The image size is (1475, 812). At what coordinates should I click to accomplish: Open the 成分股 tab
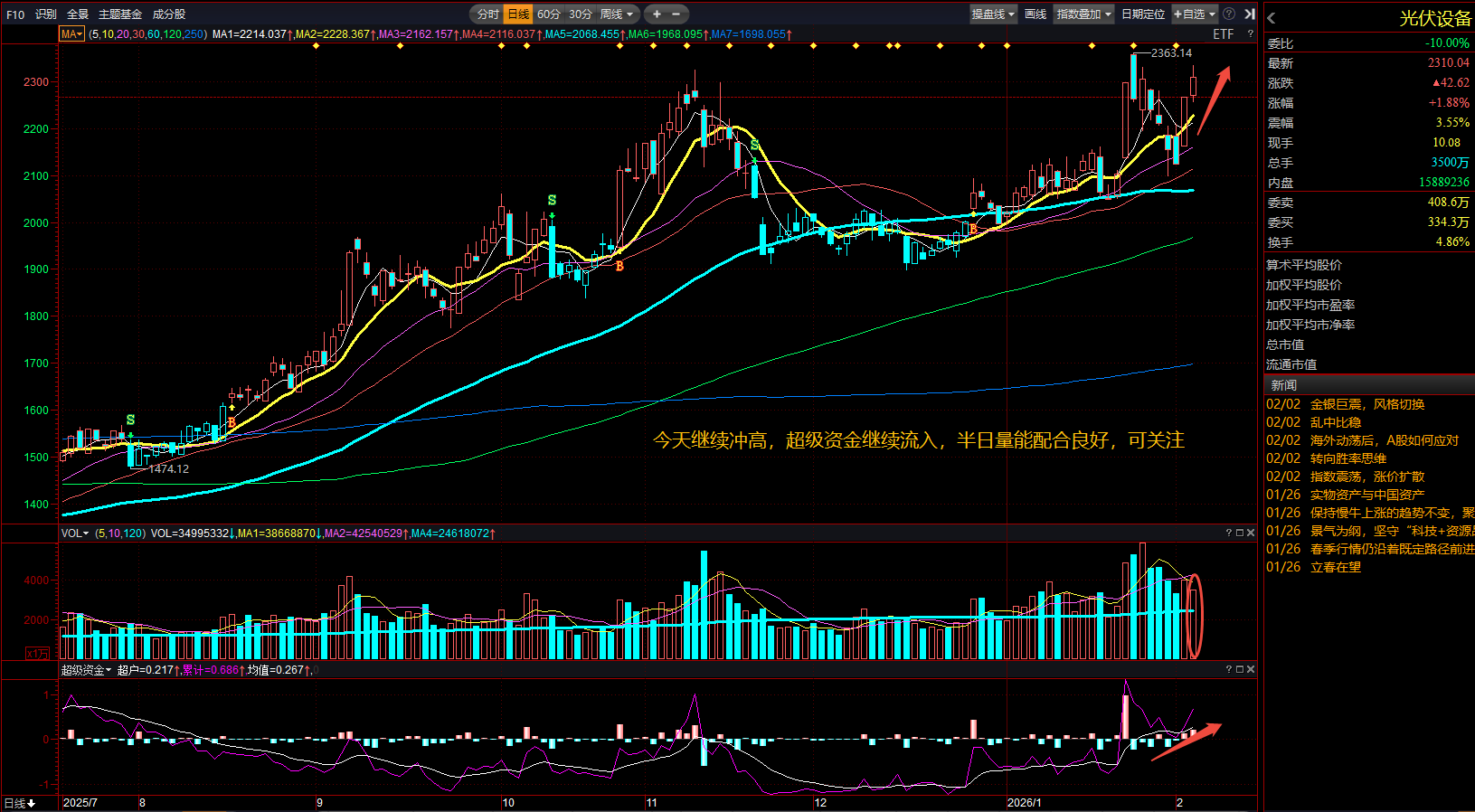pos(169,14)
